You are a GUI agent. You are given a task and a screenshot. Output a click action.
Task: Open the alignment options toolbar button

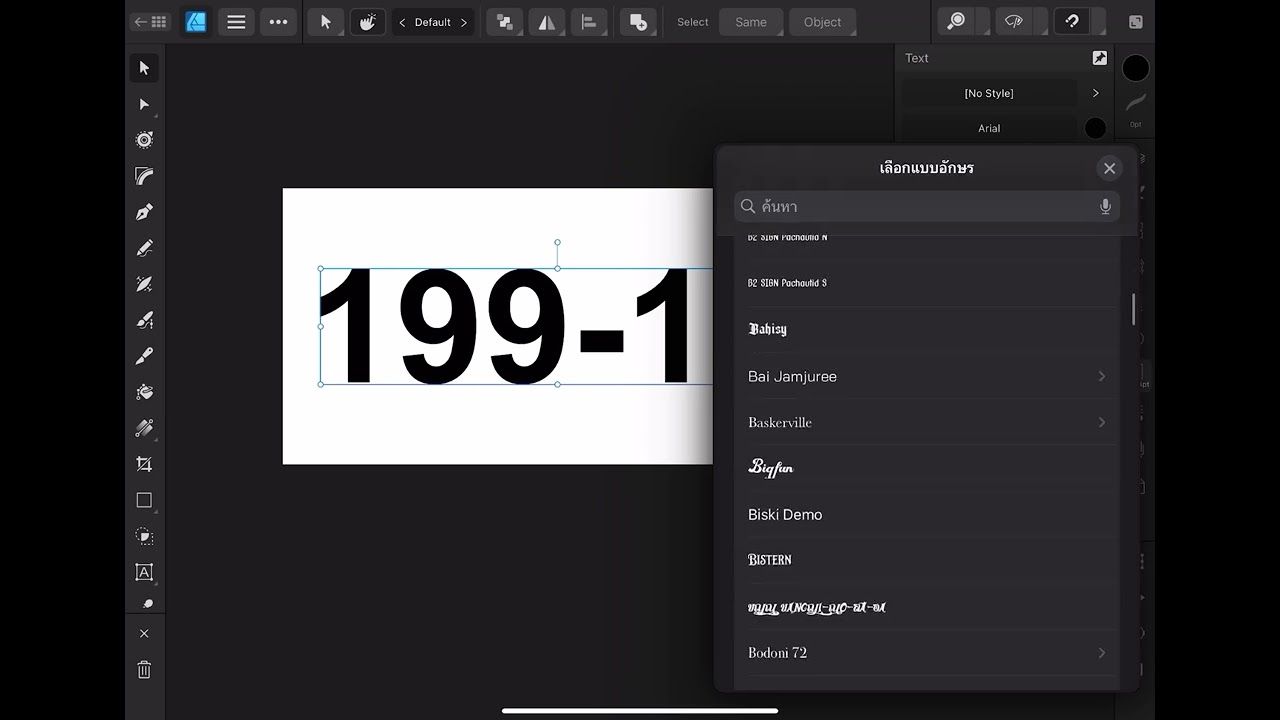(589, 22)
